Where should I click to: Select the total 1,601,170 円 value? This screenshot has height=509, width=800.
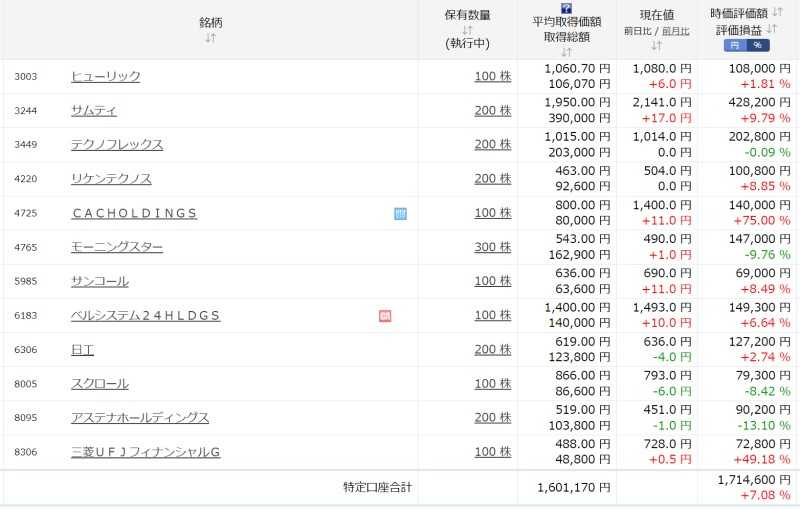(573, 488)
